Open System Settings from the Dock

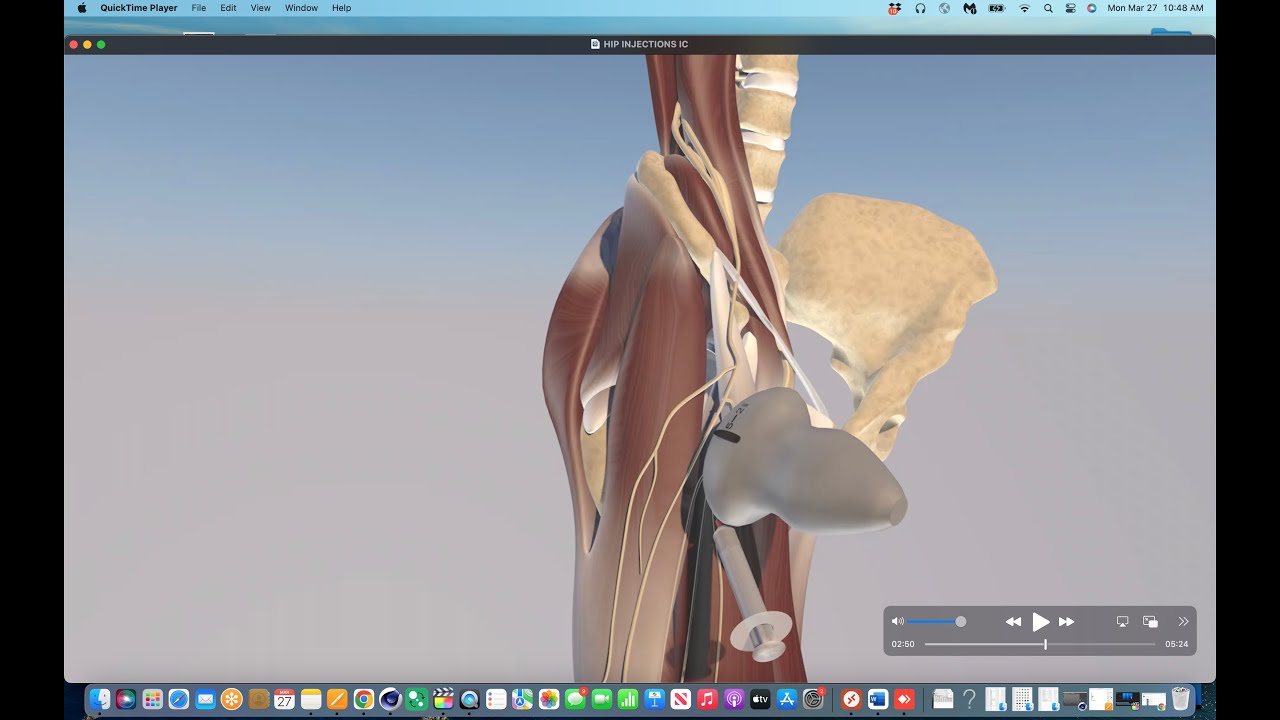click(814, 699)
